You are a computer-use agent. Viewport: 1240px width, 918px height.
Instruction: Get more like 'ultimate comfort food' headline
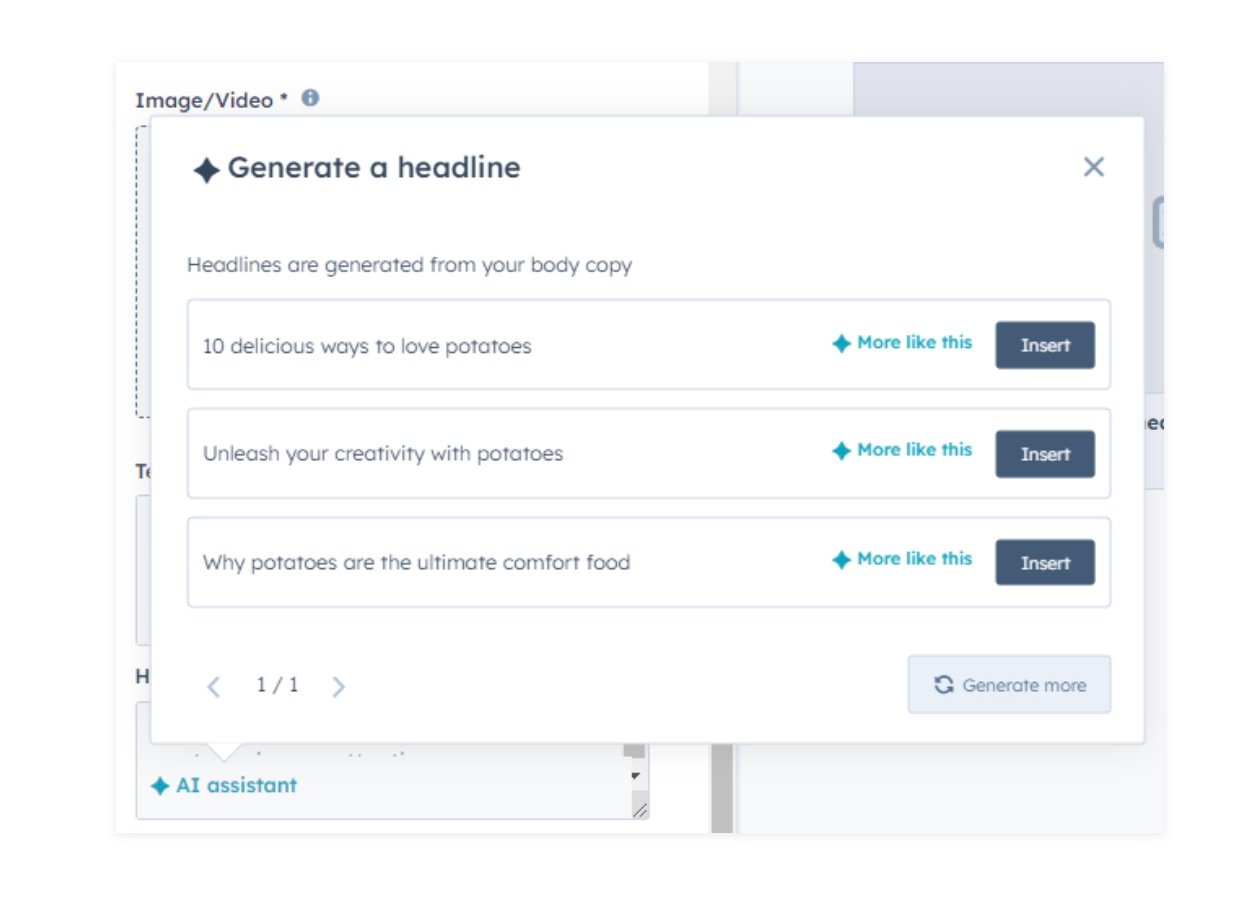pyautogui.click(x=902, y=559)
